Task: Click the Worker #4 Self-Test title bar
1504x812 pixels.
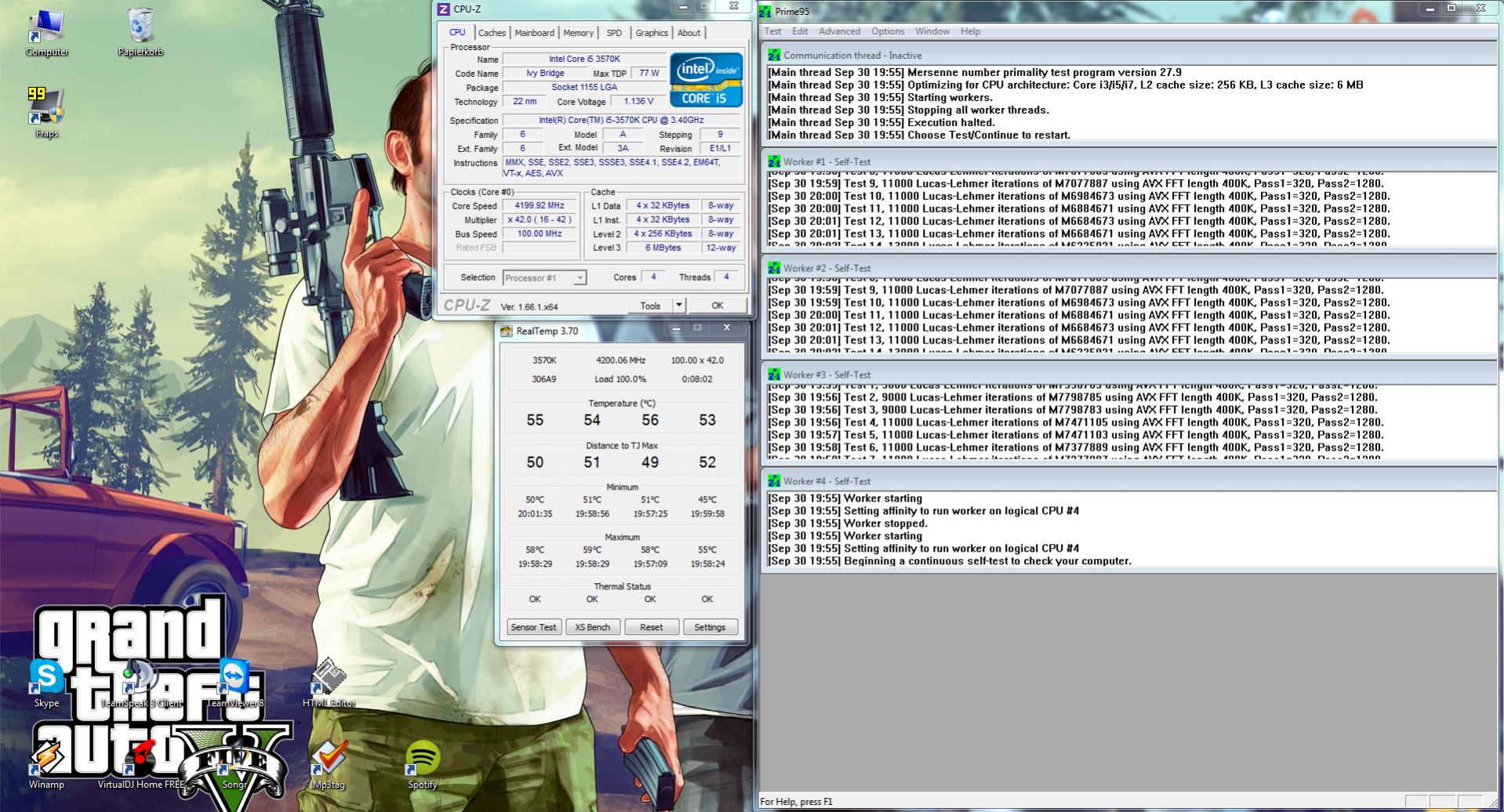Action: click(1128, 481)
